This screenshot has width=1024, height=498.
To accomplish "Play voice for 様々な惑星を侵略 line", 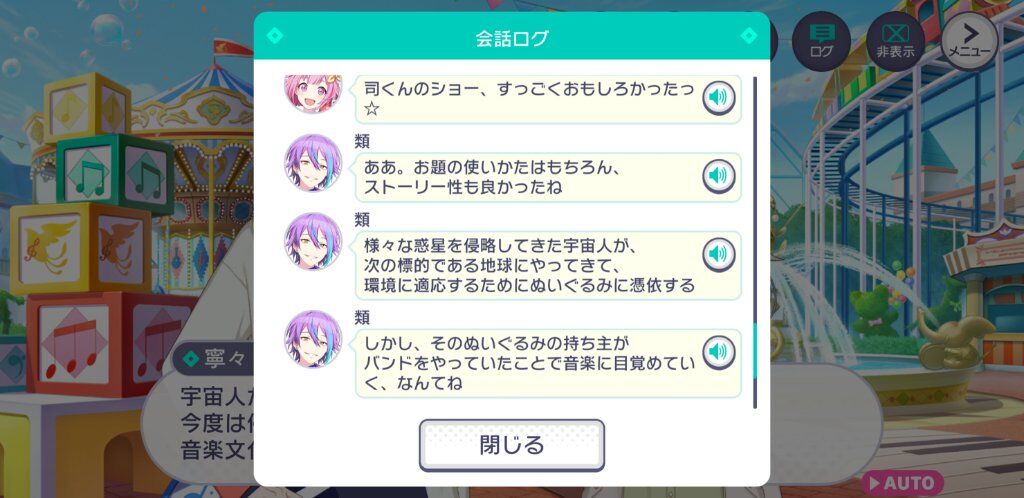I will 718,255.
